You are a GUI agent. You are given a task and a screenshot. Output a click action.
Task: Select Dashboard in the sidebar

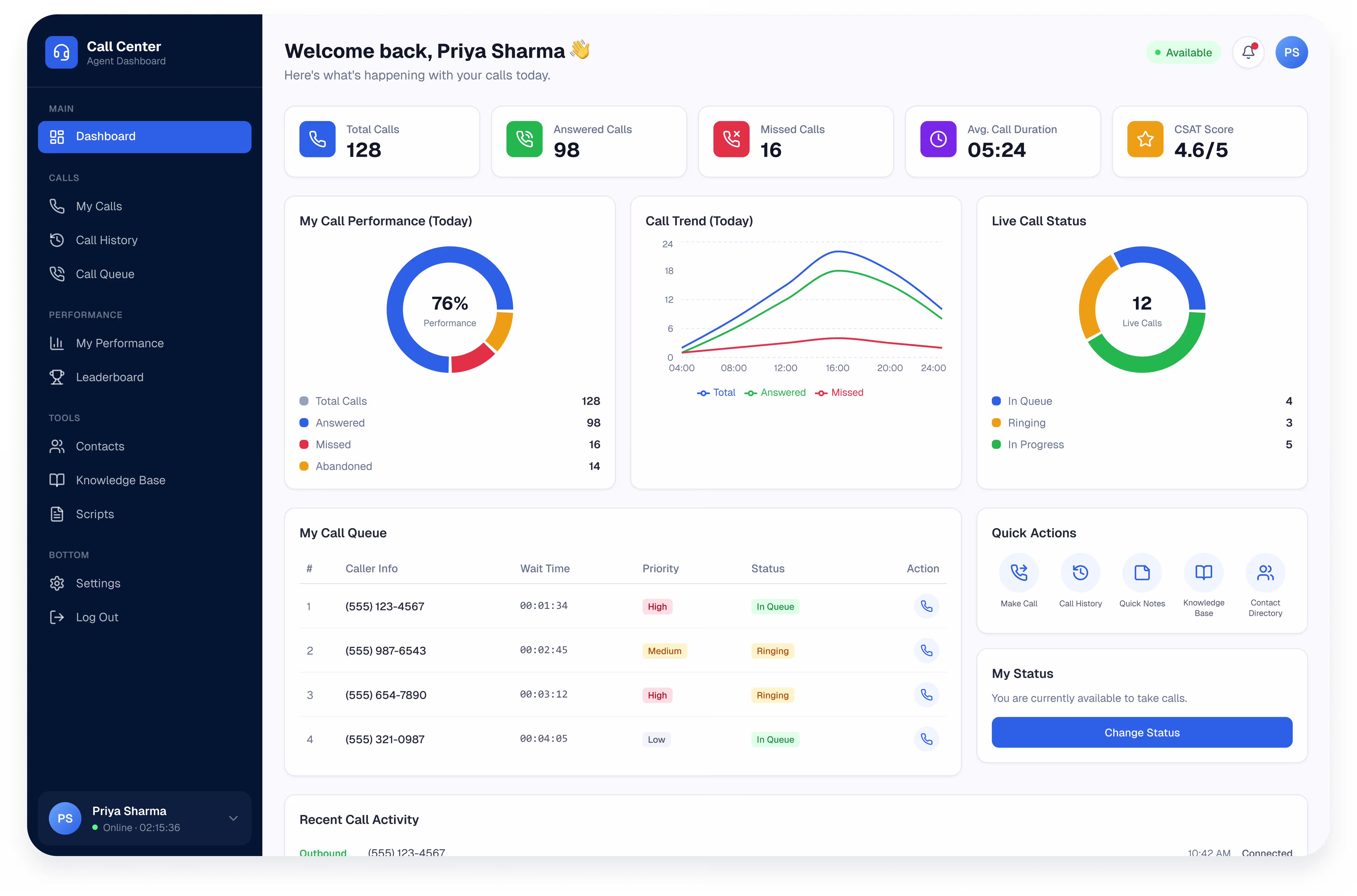(144, 137)
